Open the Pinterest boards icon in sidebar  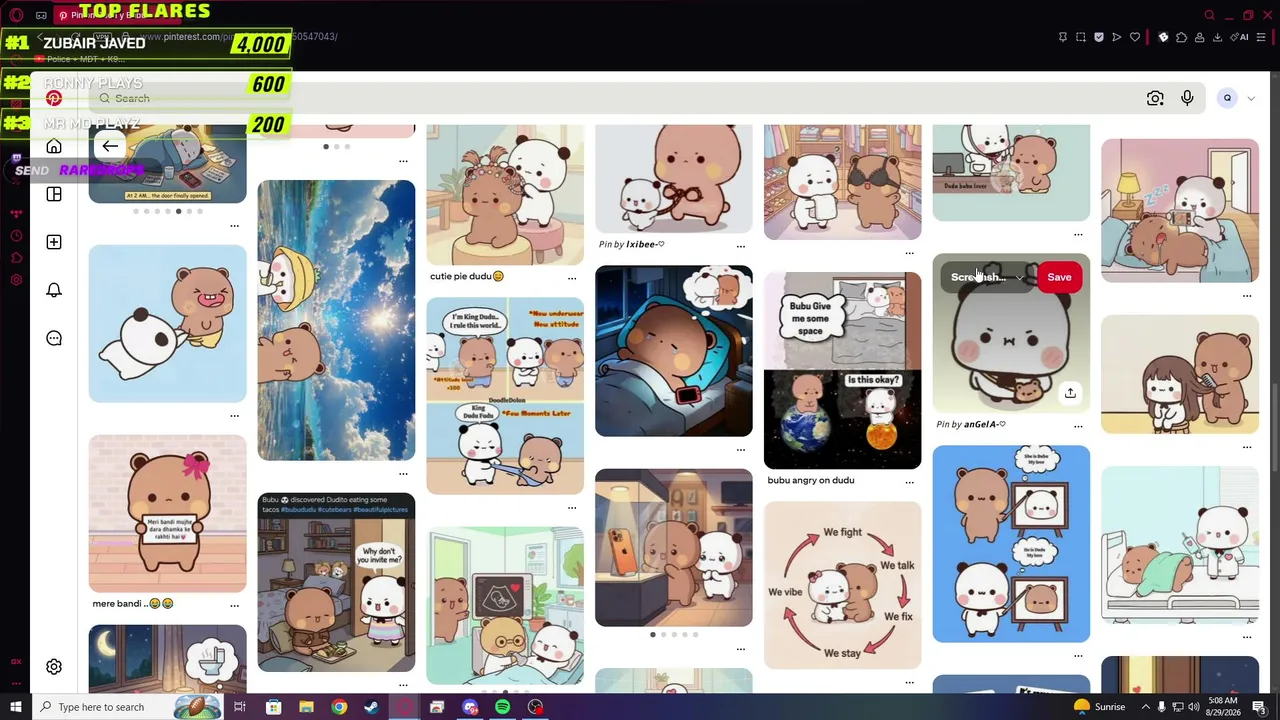tap(54, 194)
